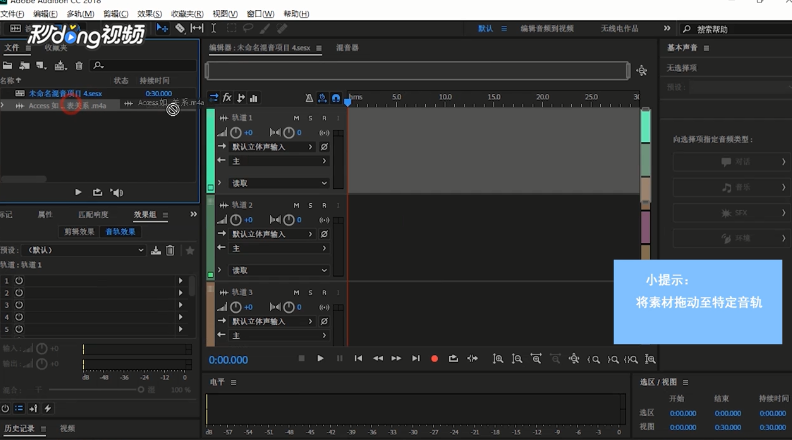The image size is (792, 440).
Task: Toggle the metronome icon above tracks
Action: pos(309,98)
